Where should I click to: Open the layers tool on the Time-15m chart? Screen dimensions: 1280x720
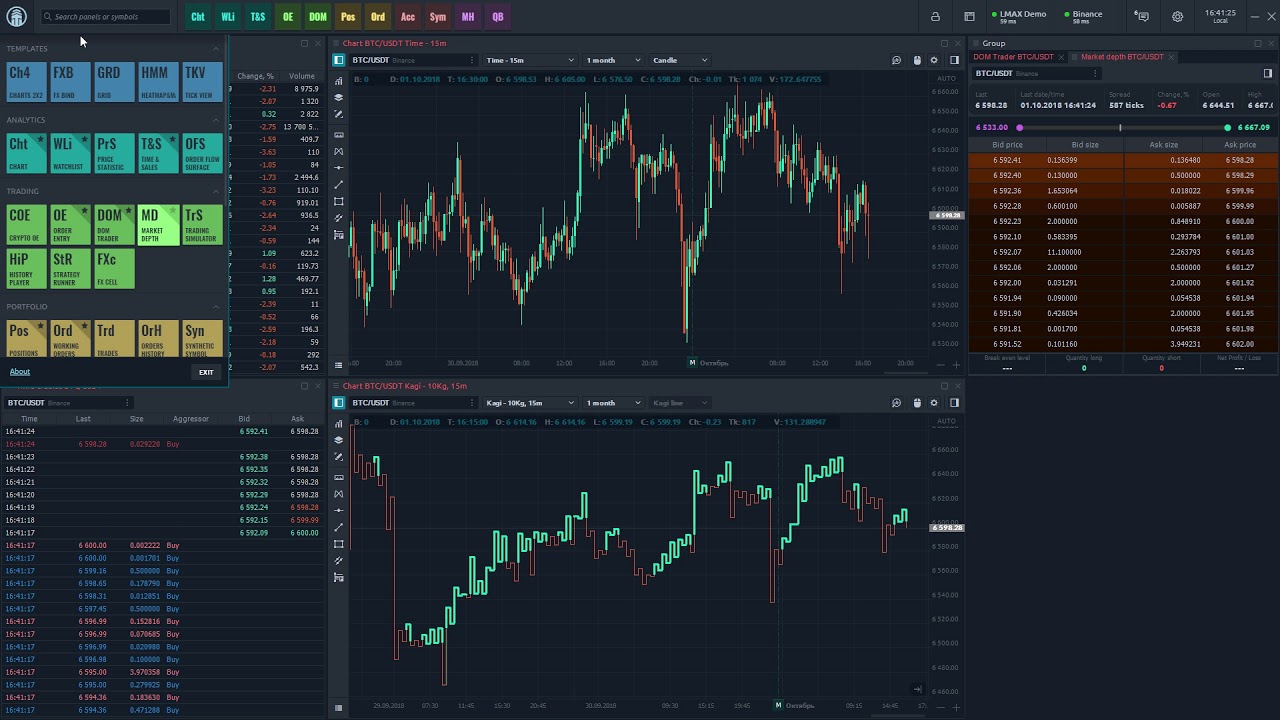click(x=339, y=98)
